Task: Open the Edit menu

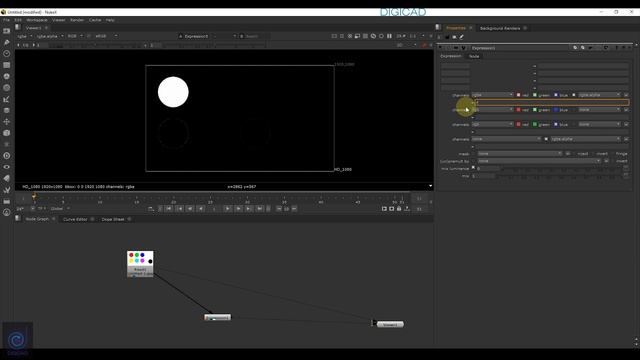Action: [x=18, y=20]
